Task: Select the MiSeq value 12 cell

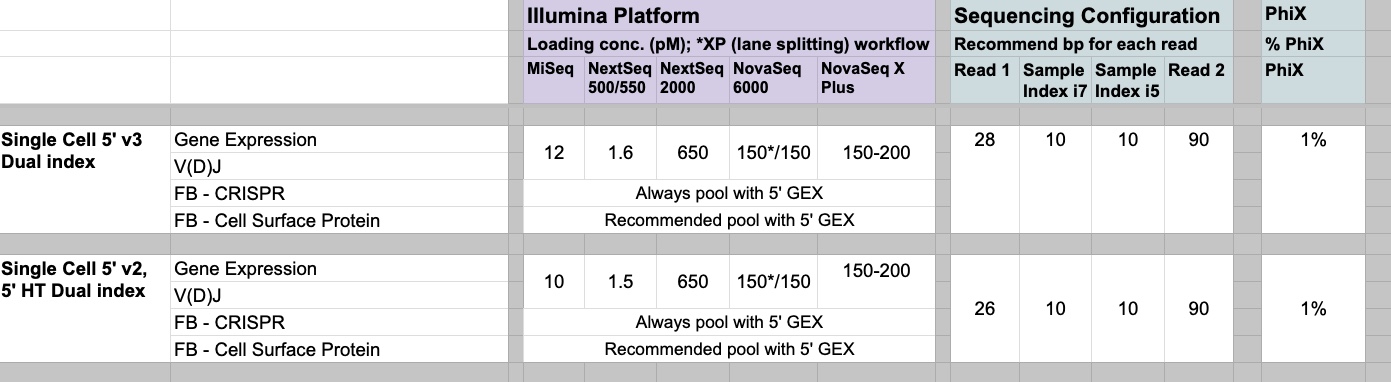Action: coord(554,153)
